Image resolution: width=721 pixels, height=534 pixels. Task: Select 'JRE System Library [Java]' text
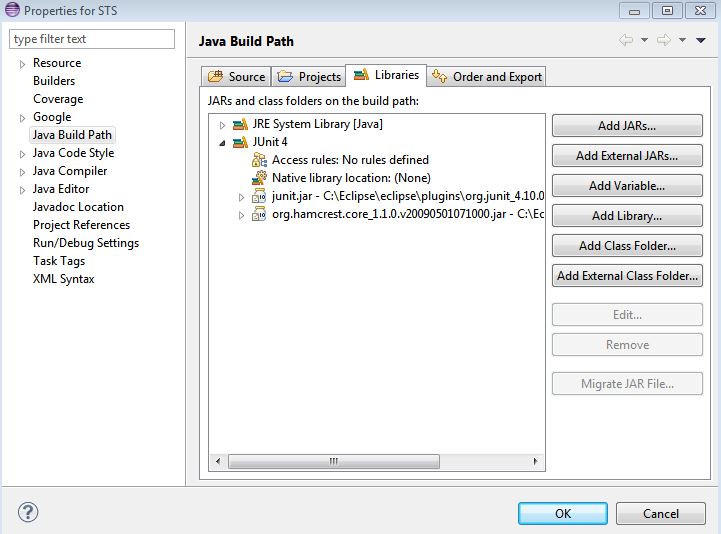click(317, 124)
